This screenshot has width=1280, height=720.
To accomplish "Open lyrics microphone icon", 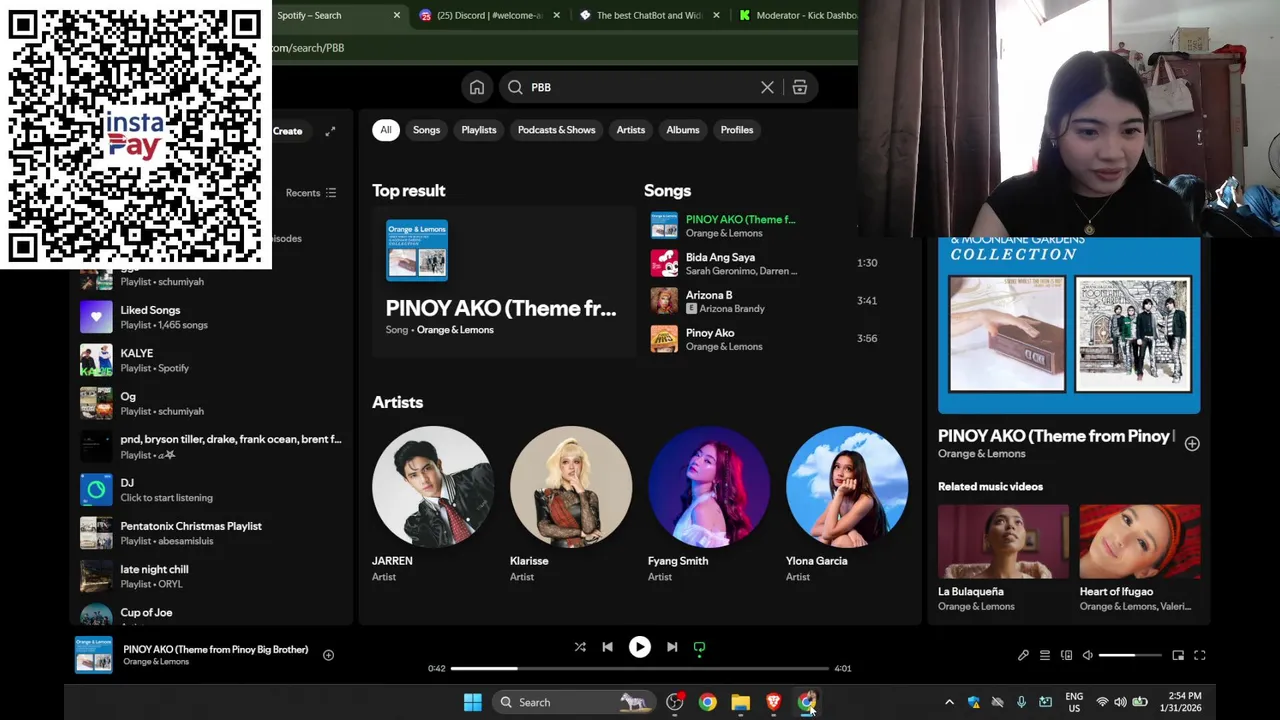I will tap(1023, 655).
